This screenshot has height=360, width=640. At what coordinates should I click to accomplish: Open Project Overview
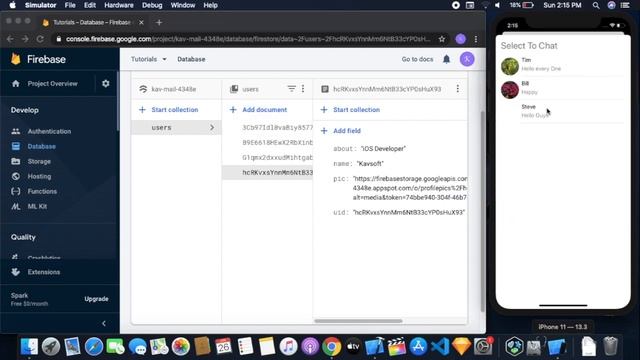tap(52, 84)
